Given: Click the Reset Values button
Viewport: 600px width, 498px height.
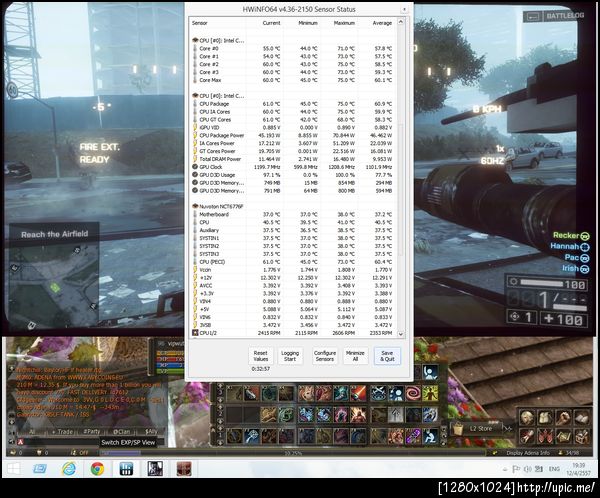Looking at the screenshot, I should (261, 356).
